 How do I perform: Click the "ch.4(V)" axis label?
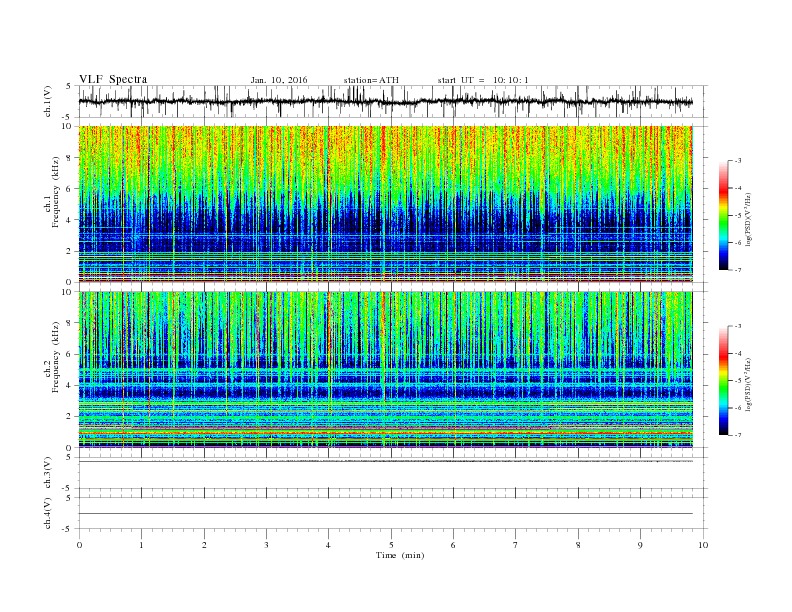coord(48,514)
